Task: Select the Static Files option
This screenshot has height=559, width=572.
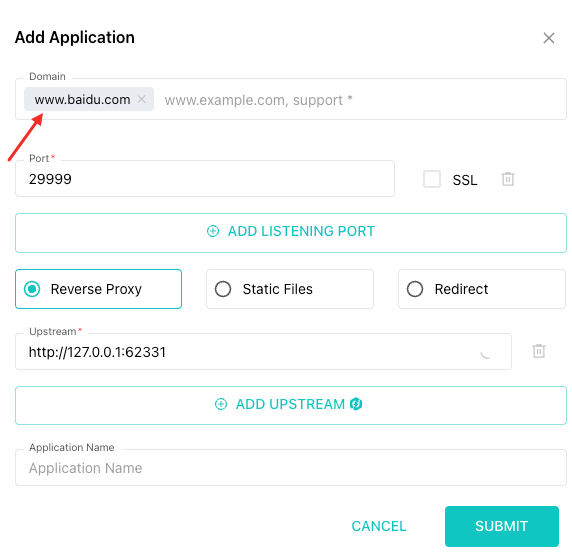Action: pyautogui.click(x=290, y=289)
